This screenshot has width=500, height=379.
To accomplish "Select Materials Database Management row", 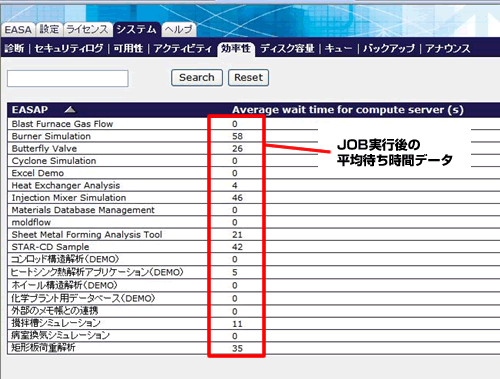I will (253, 210).
